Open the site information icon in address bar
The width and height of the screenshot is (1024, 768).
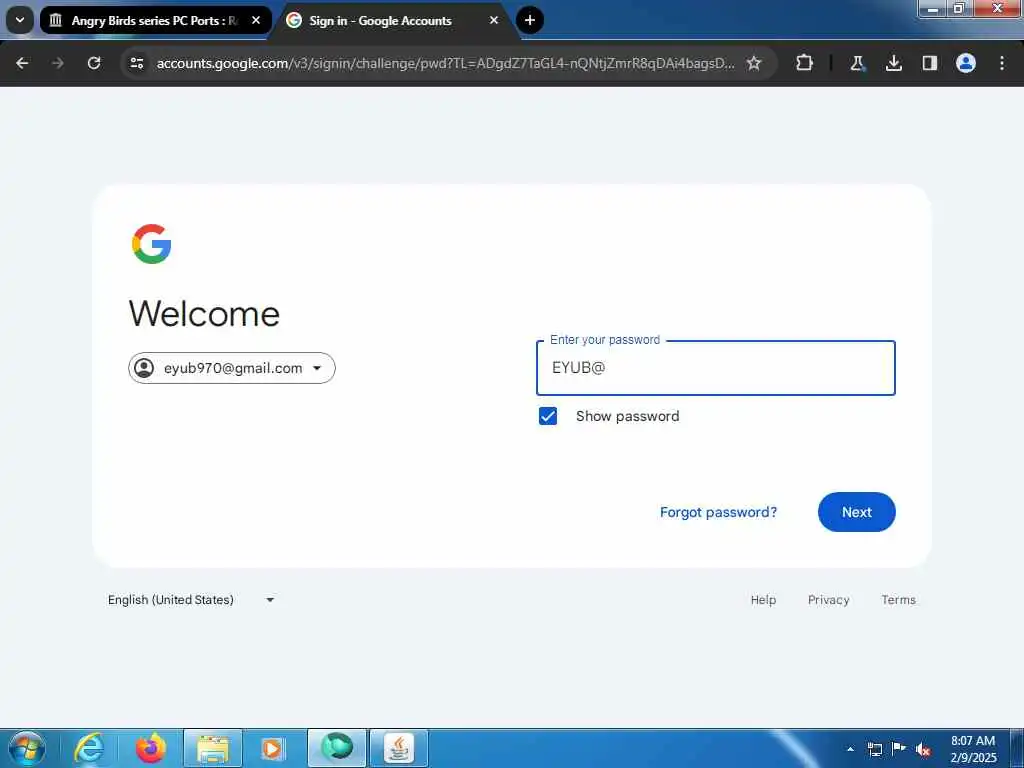(137, 63)
